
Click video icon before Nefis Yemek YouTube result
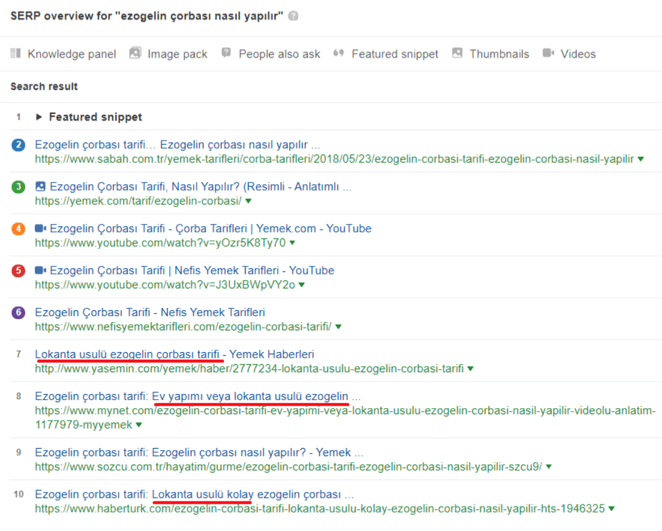click(41, 270)
